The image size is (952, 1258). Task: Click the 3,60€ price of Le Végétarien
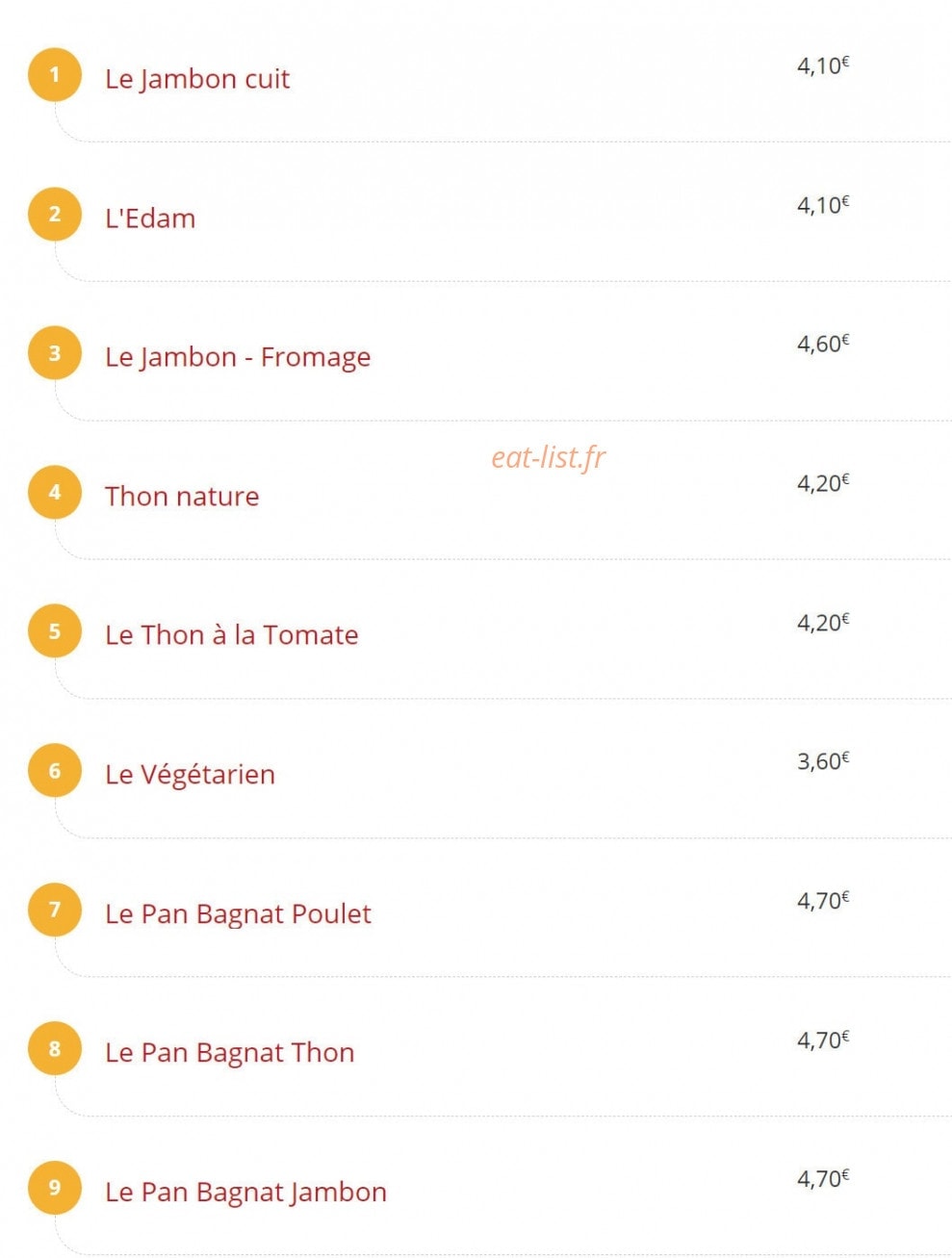pos(823,761)
